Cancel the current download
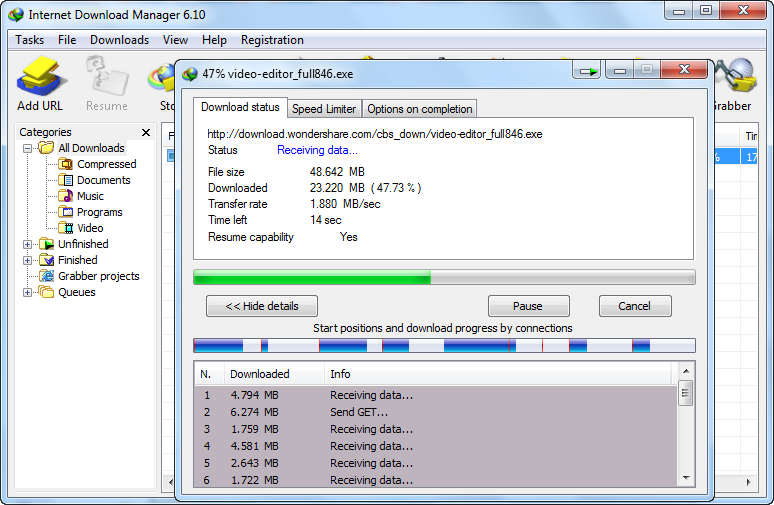This screenshot has width=774, height=505. click(x=635, y=306)
